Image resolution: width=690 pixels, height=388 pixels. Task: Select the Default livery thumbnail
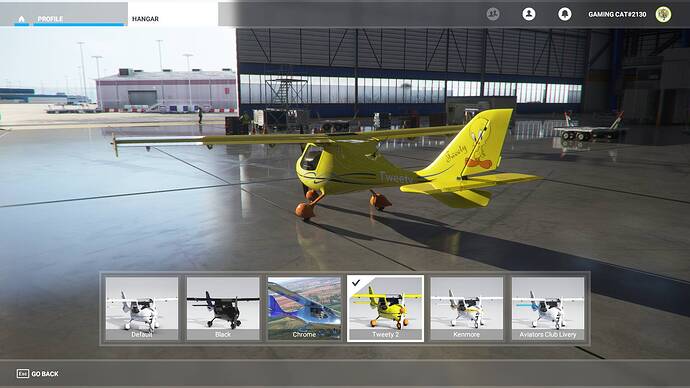(x=142, y=308)
